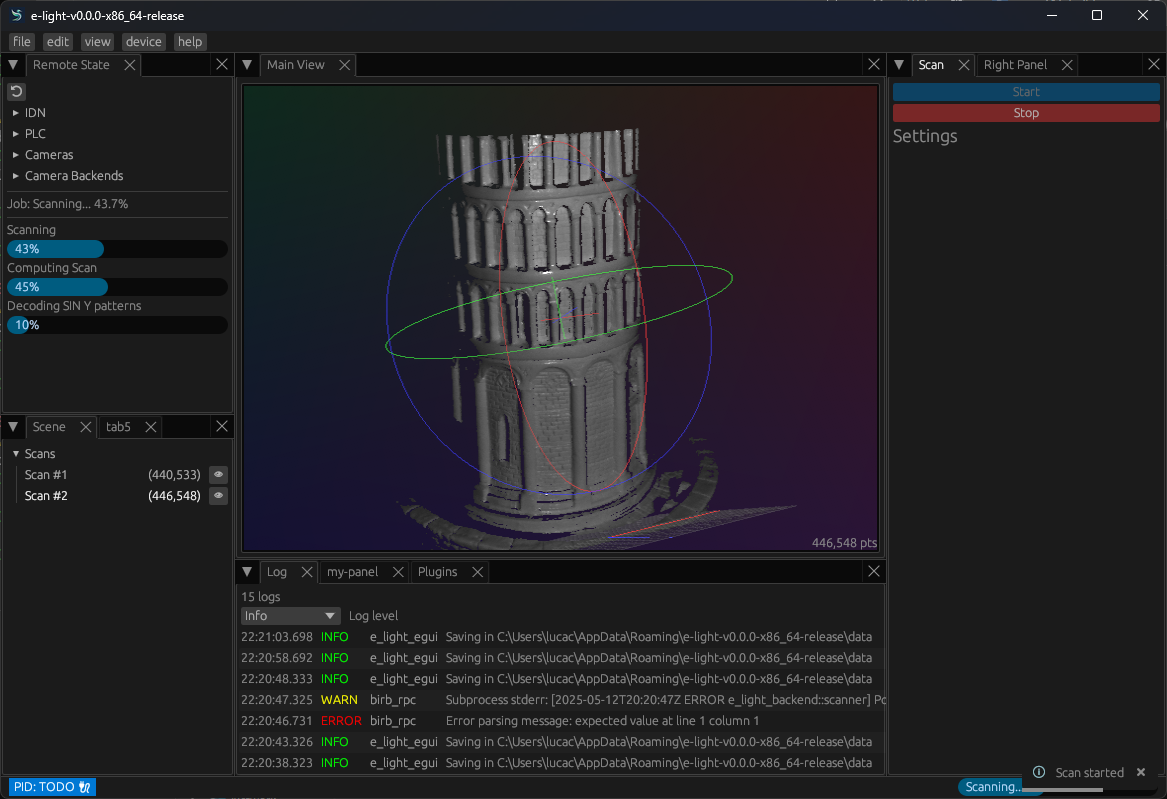Click the Stop scan button
The width and height of the screenshot is (1167, 799).
[x=1026, y=113]
